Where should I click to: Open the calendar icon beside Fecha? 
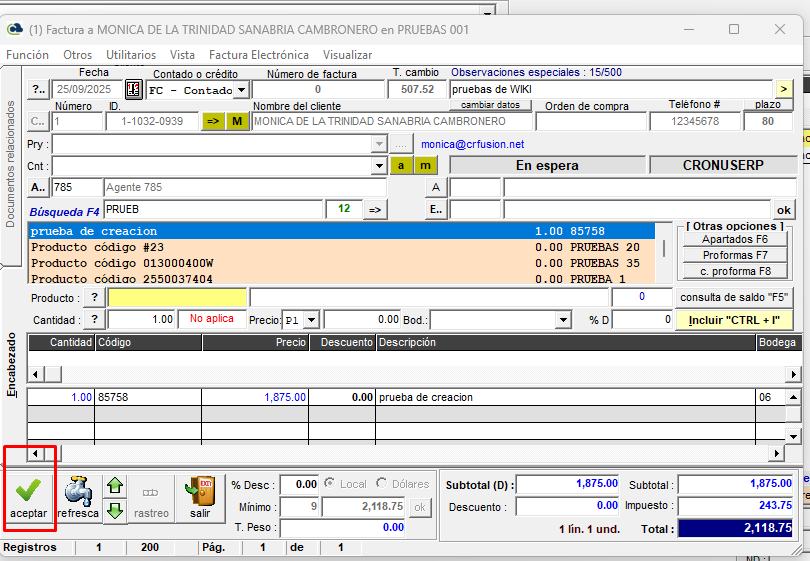[133, 90]
